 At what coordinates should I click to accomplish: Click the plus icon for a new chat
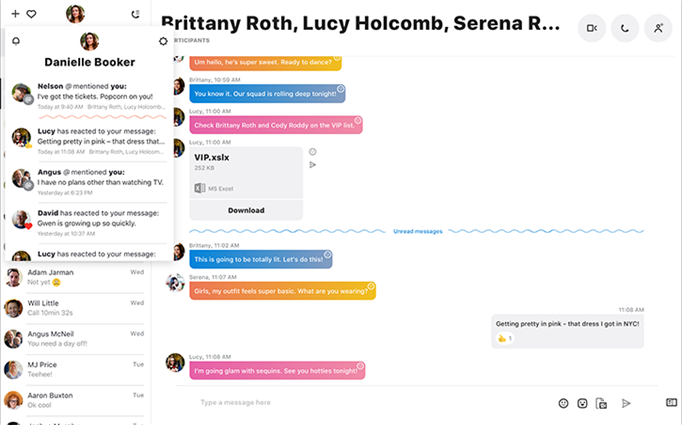click(15, 13)
